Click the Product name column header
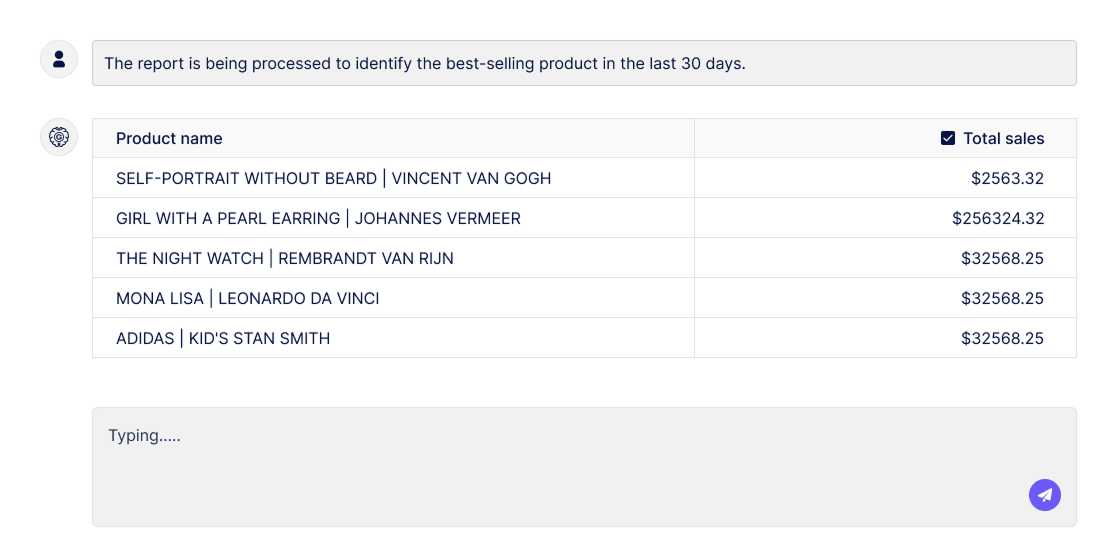The image size is (1117, 551). click(x=169, y=138)
